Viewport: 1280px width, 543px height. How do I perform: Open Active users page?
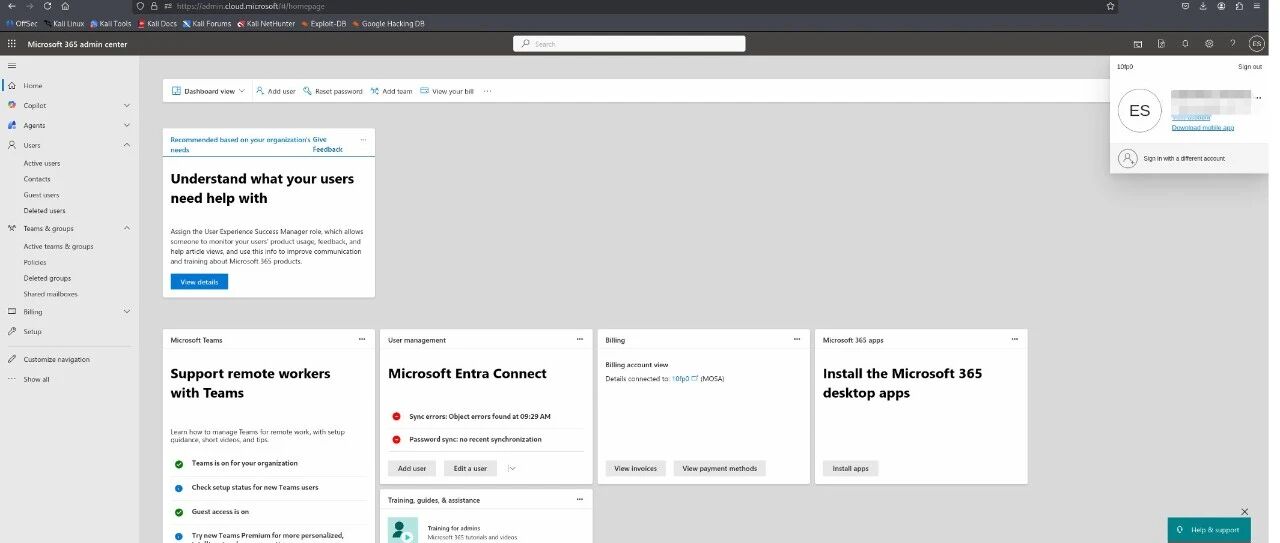(42, 163)
